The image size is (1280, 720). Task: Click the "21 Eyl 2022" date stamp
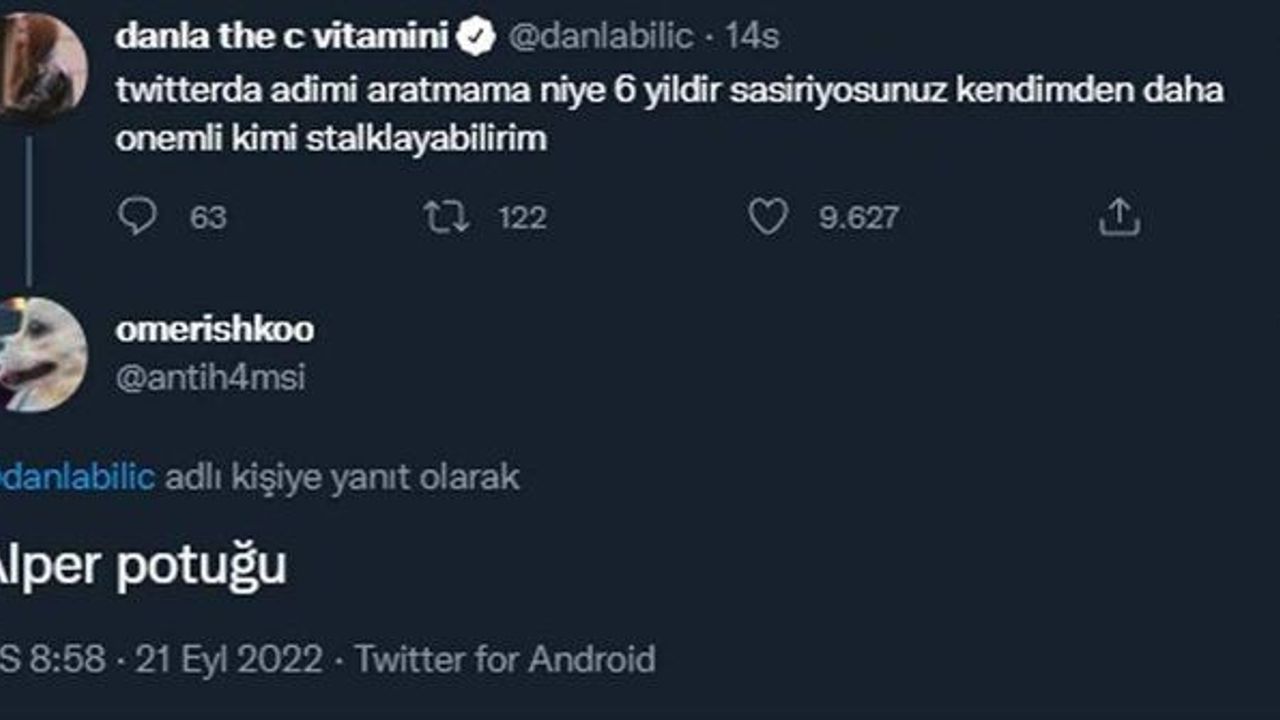229,660
